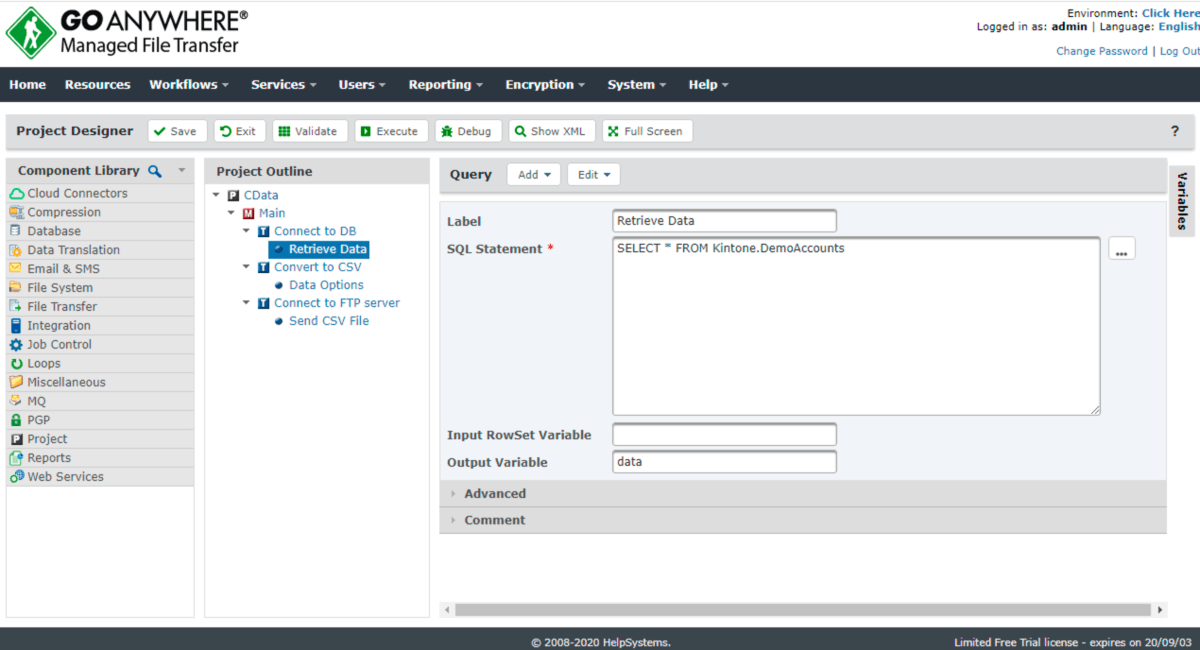Click the English language link
Image resolution: width=1200 pixels, height=650 pixels.
coord(1179,27)
